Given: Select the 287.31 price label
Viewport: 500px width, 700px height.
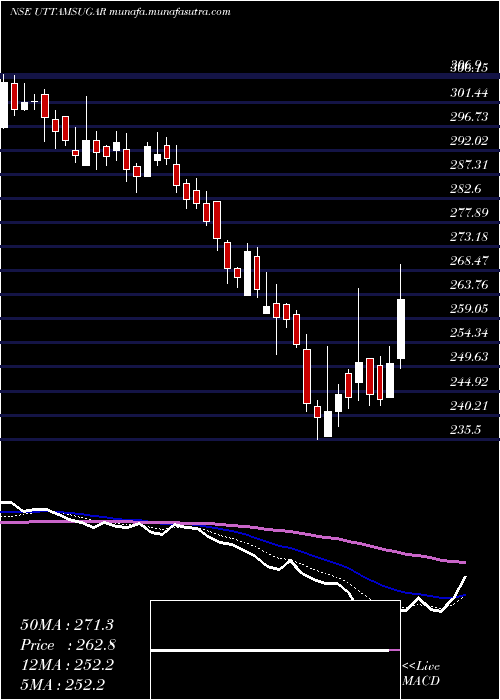Looking at the screenshot, I should pos(469,165).
